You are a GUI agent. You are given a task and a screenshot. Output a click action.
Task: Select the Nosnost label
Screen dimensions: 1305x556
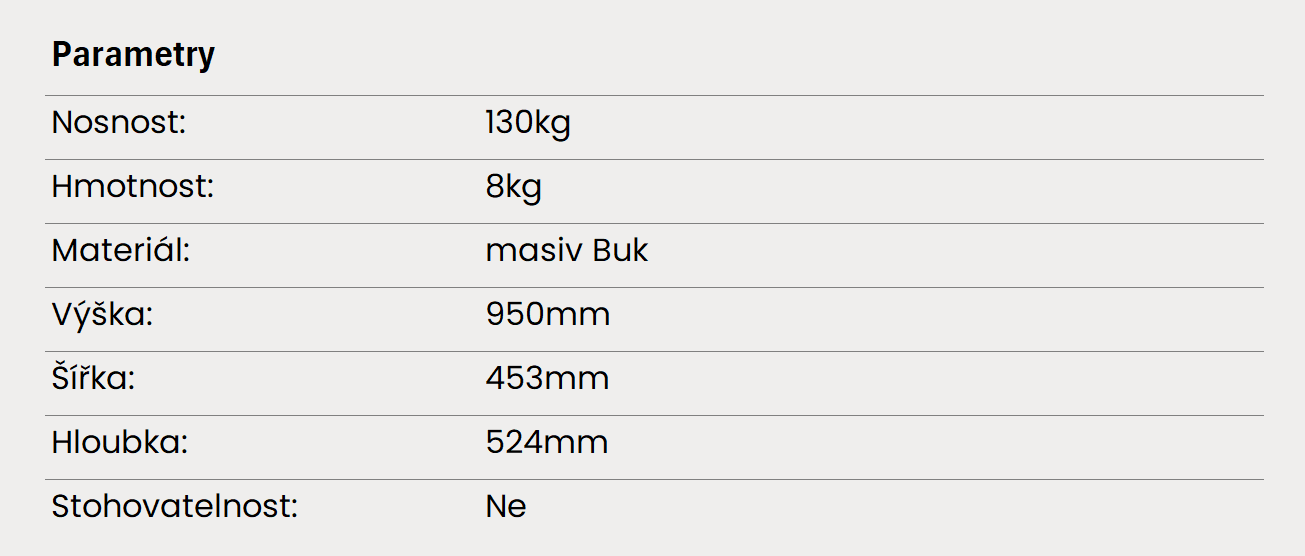point(120,123)
